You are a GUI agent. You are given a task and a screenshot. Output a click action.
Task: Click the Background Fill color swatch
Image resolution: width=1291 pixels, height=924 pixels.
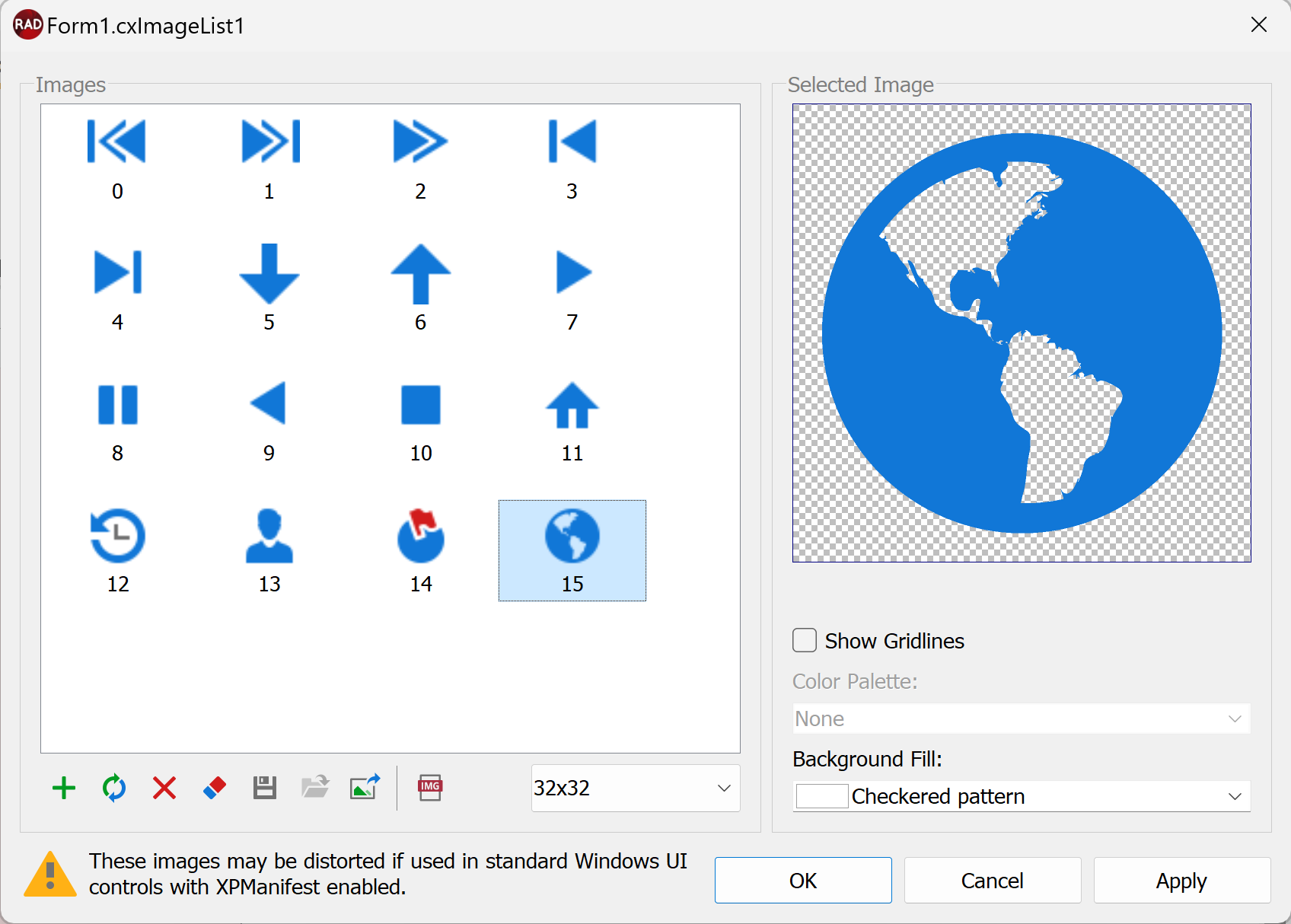tap(821, 796)
